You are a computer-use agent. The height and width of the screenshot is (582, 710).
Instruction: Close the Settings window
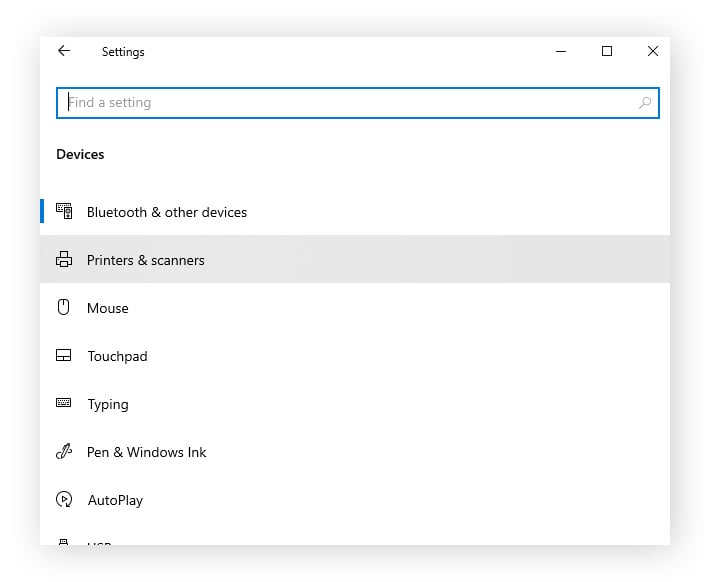point(653,51)
